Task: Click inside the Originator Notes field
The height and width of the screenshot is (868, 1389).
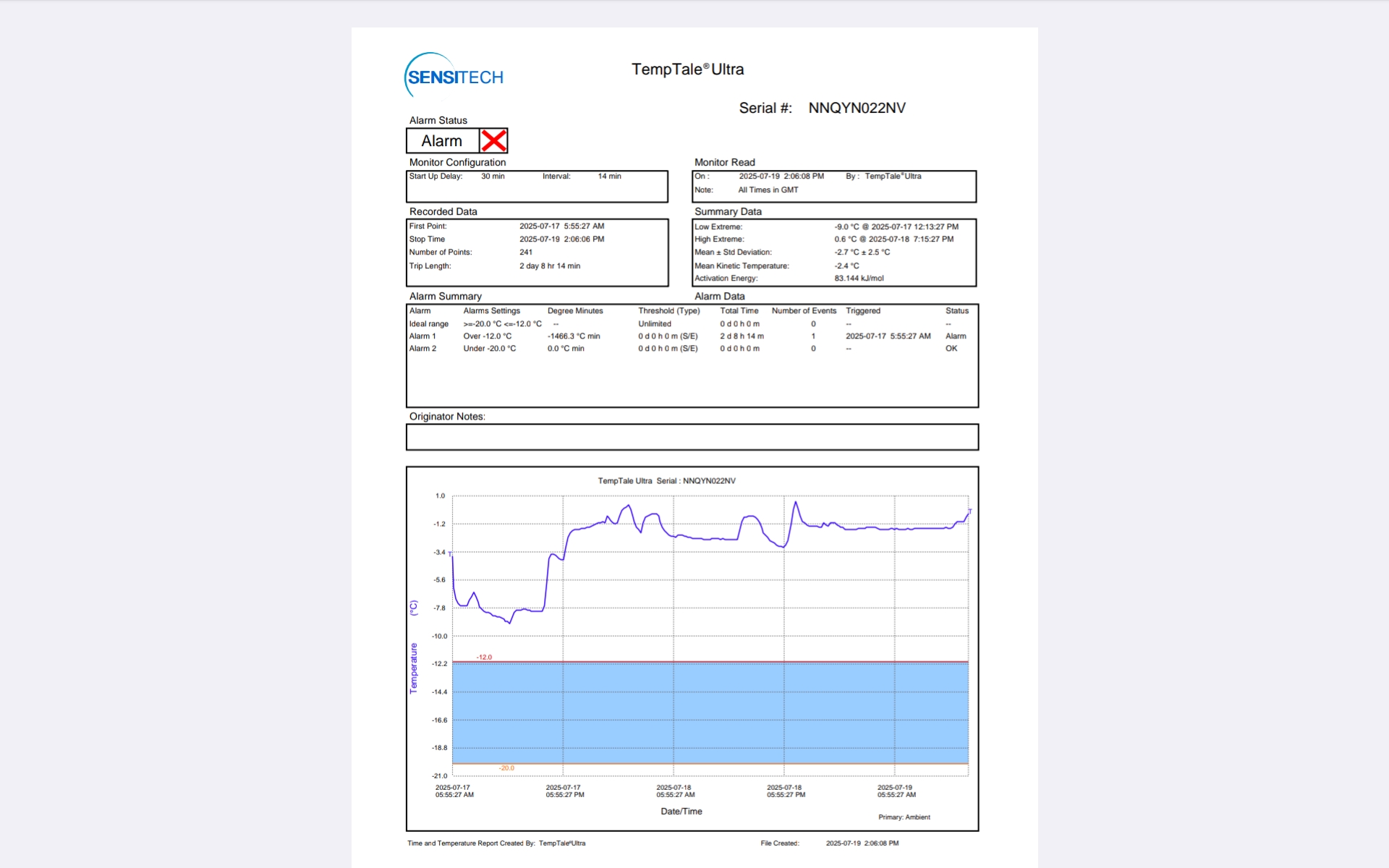Action: point(692,437)
